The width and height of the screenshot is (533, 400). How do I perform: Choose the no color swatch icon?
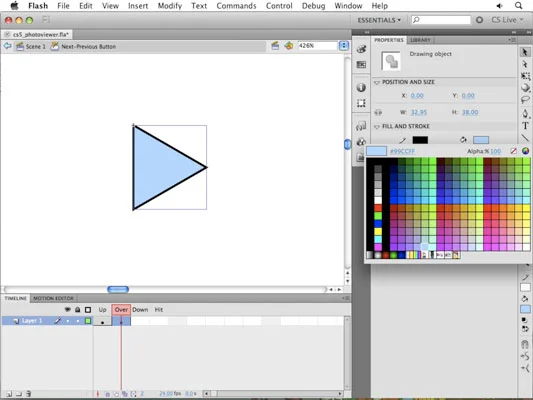514,151
